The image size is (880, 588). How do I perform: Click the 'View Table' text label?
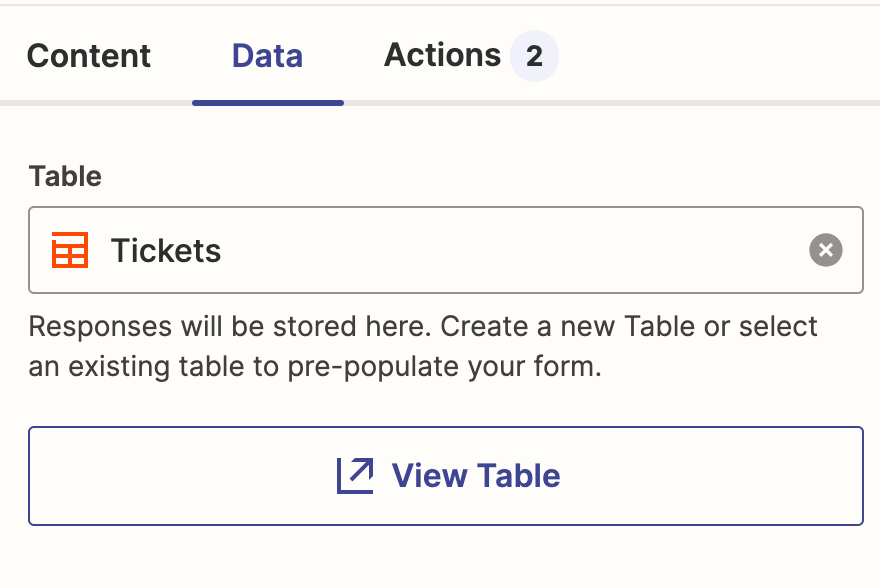click(x=475, y=475)
